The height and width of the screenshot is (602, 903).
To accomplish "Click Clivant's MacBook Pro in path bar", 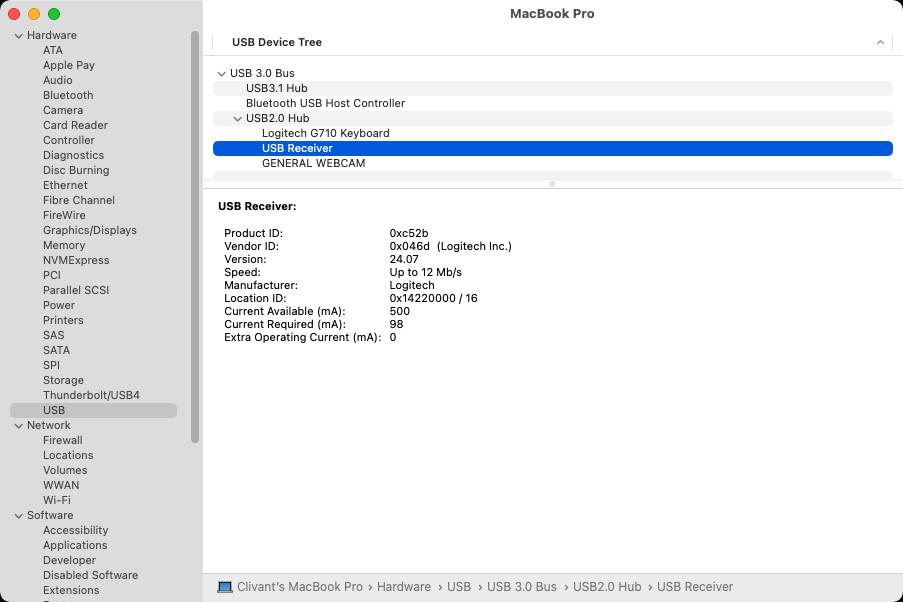I will point(299,586).
